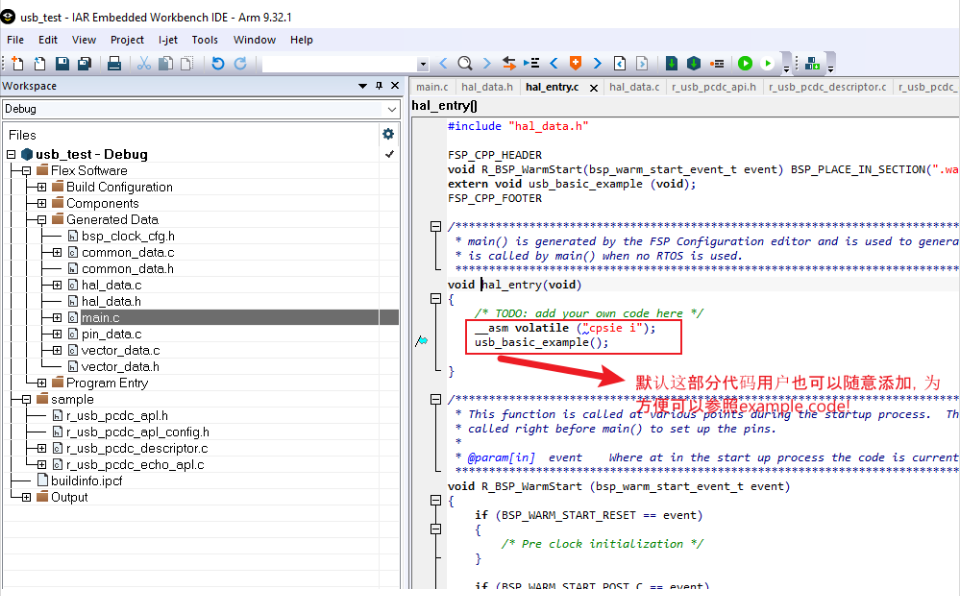Click the orange Toggle Bookmark icon

[576, 63]
